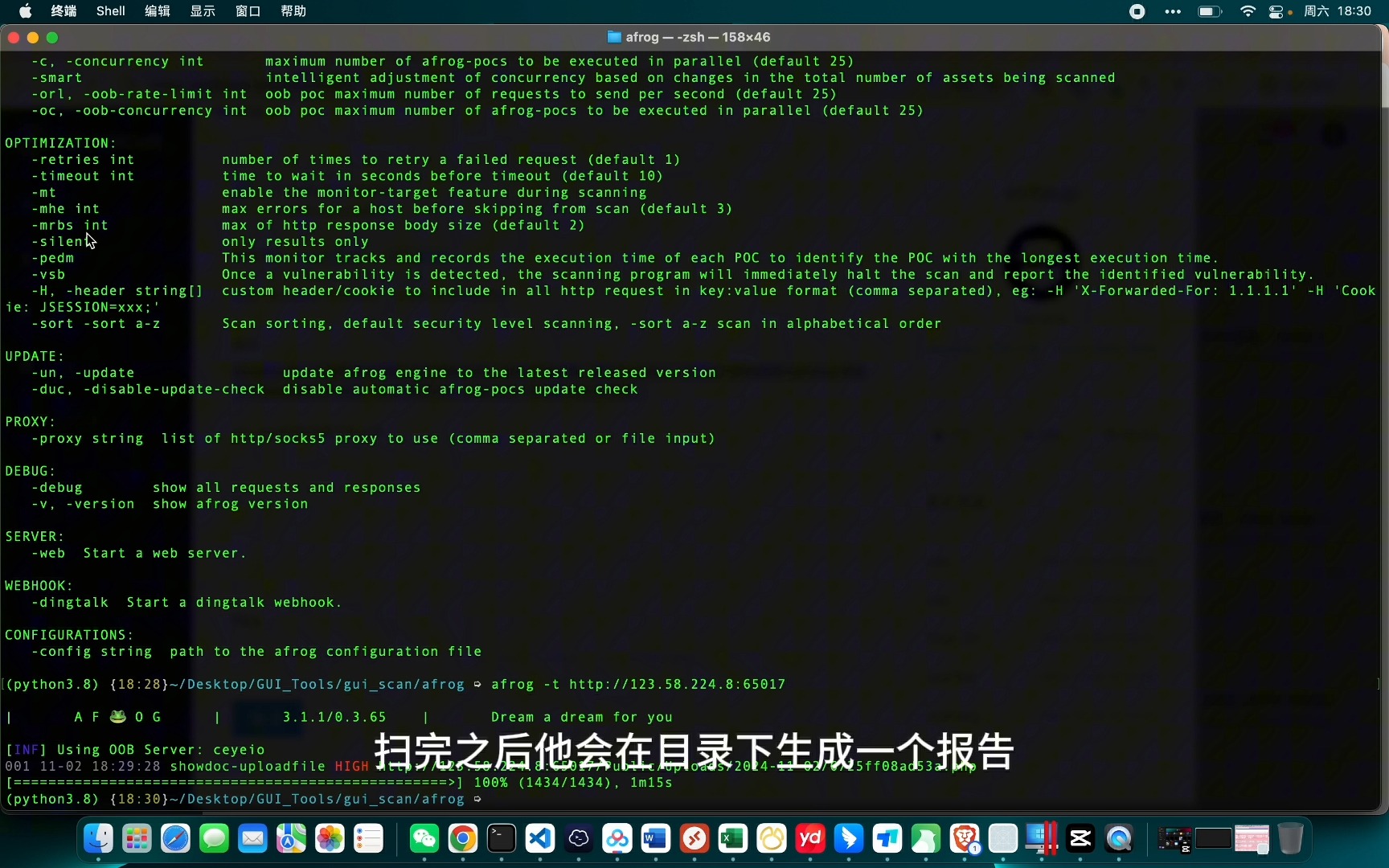Launch Google Chrome from the Dock

click(x=463, y=839)
